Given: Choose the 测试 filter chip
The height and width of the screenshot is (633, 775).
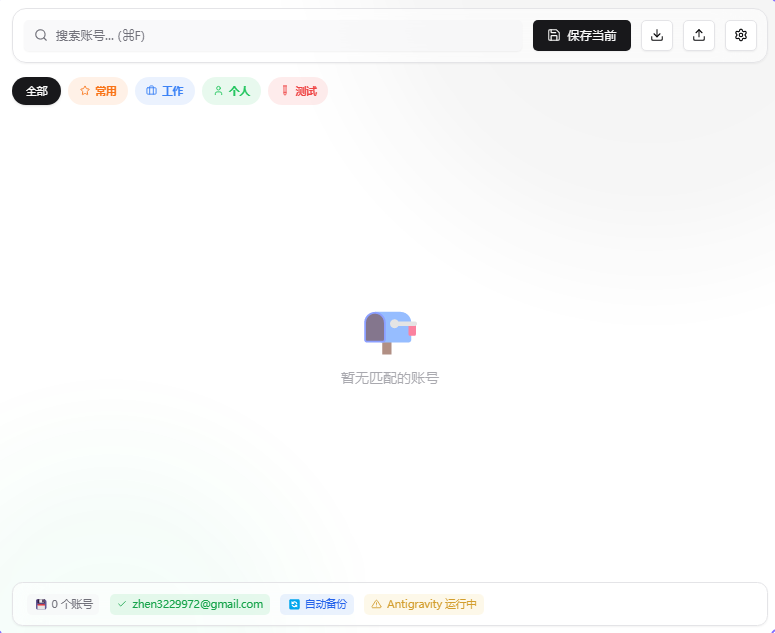Looking at the screenshot, I should (298, 91).
